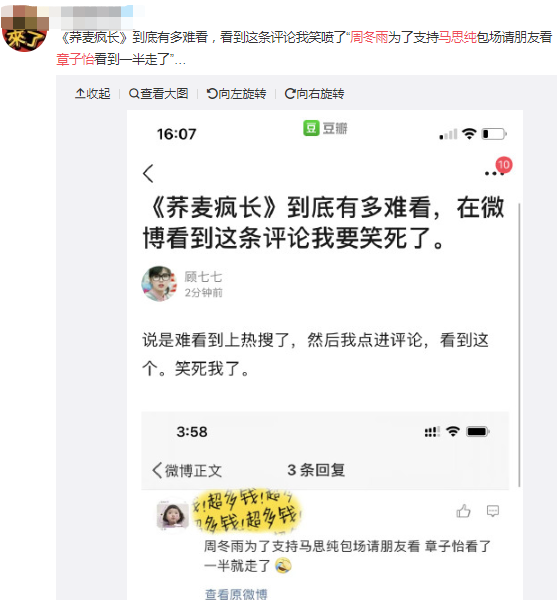Rotate image right with 向右旋转

tap(314, 93)
